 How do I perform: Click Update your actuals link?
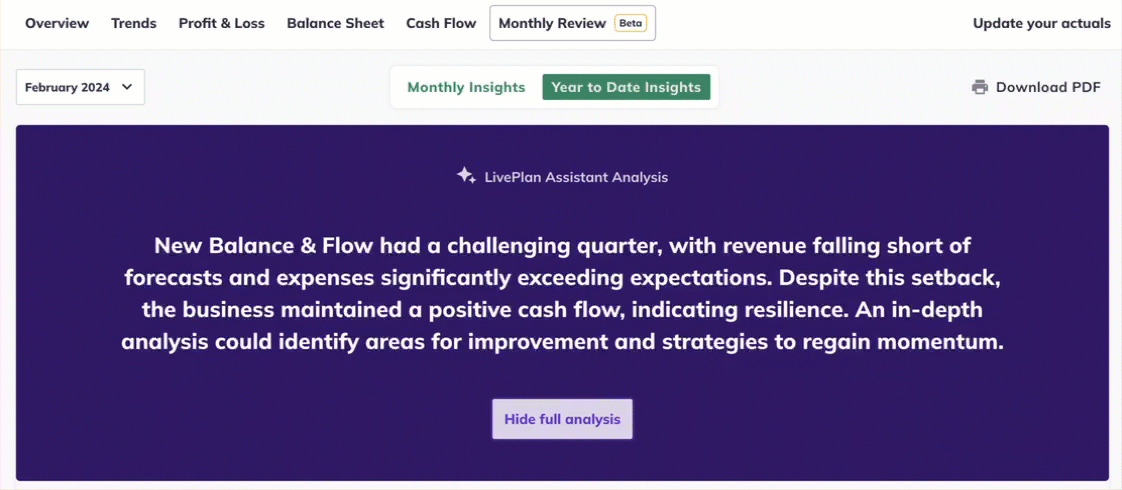click(1041, 23)
